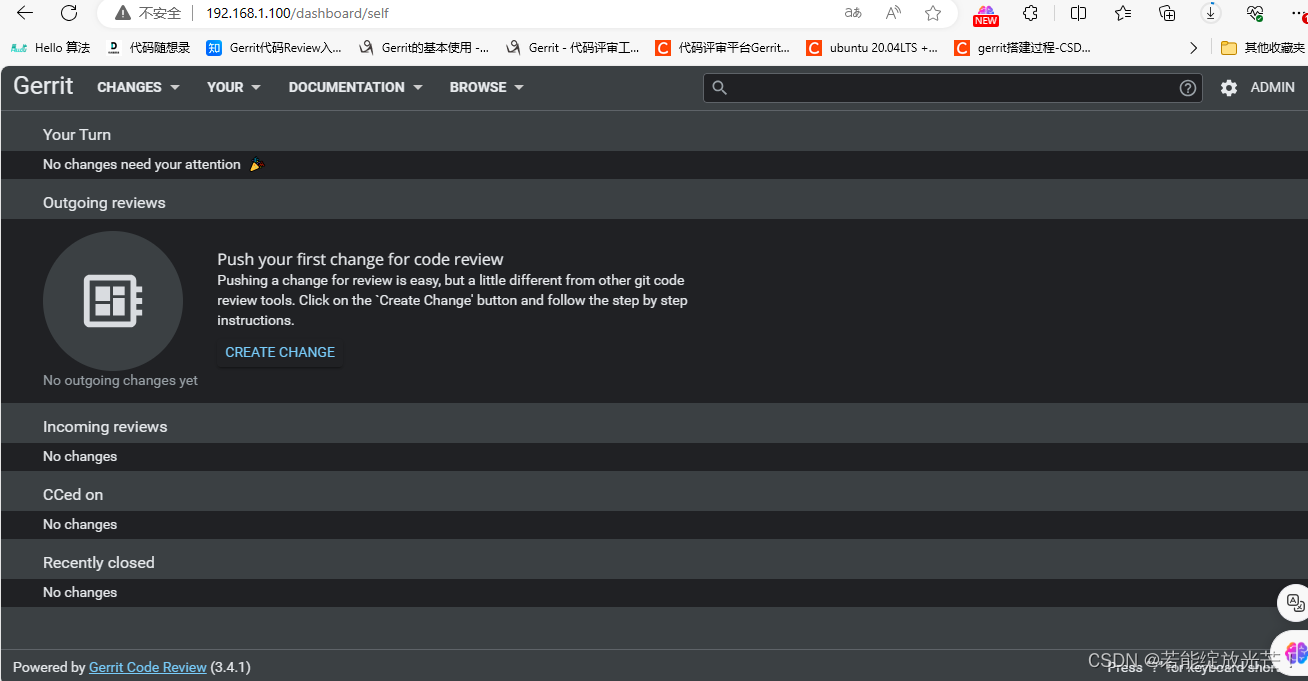Click the Your Turn section header
Screen dimensions: 1308x681
pyautogui.click(x=77, y=134)
